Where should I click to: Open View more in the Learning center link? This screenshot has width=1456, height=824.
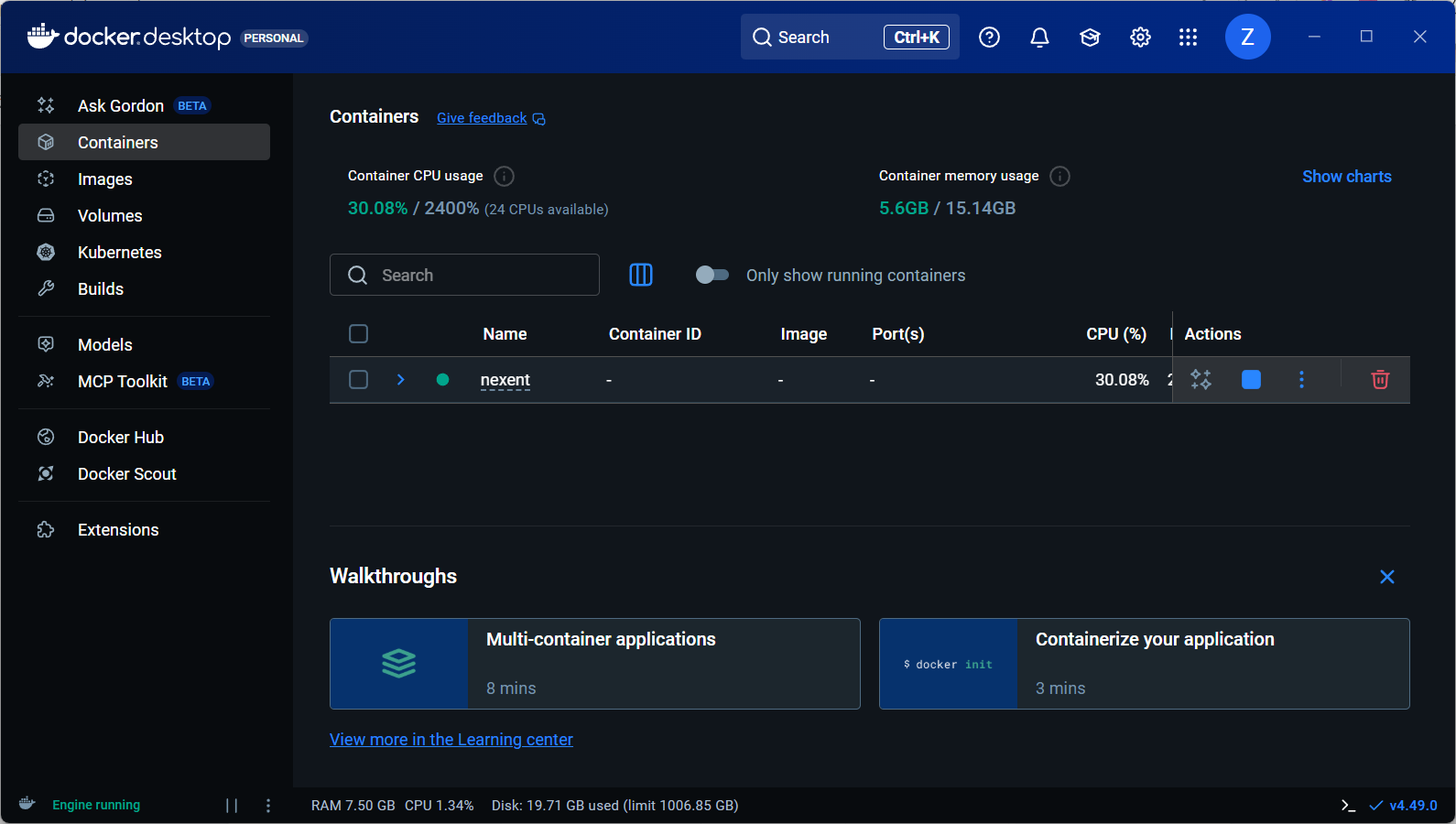(451, 739)
